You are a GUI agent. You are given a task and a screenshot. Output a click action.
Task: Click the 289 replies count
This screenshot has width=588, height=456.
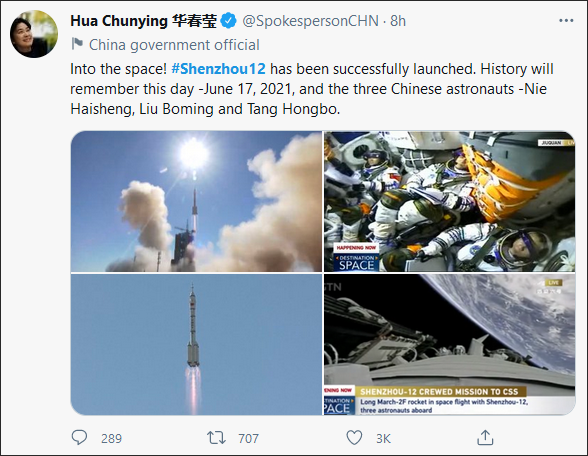(x=111, y=438)
